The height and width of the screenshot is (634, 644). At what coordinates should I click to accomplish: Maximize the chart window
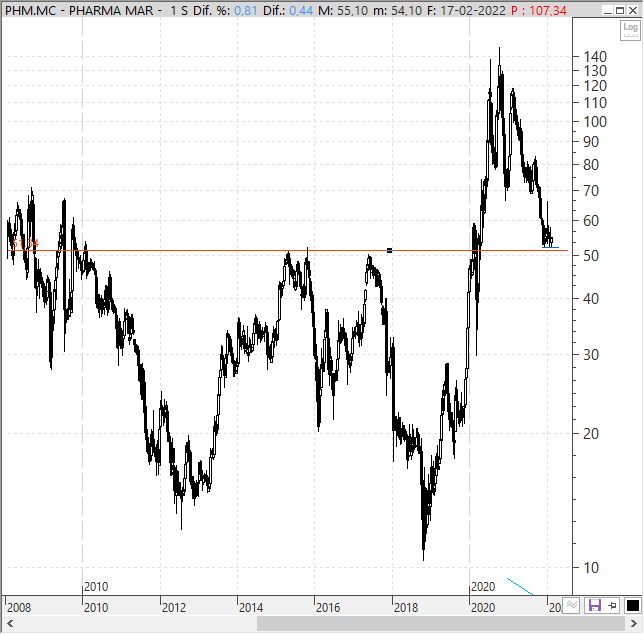tap(620, 10)
